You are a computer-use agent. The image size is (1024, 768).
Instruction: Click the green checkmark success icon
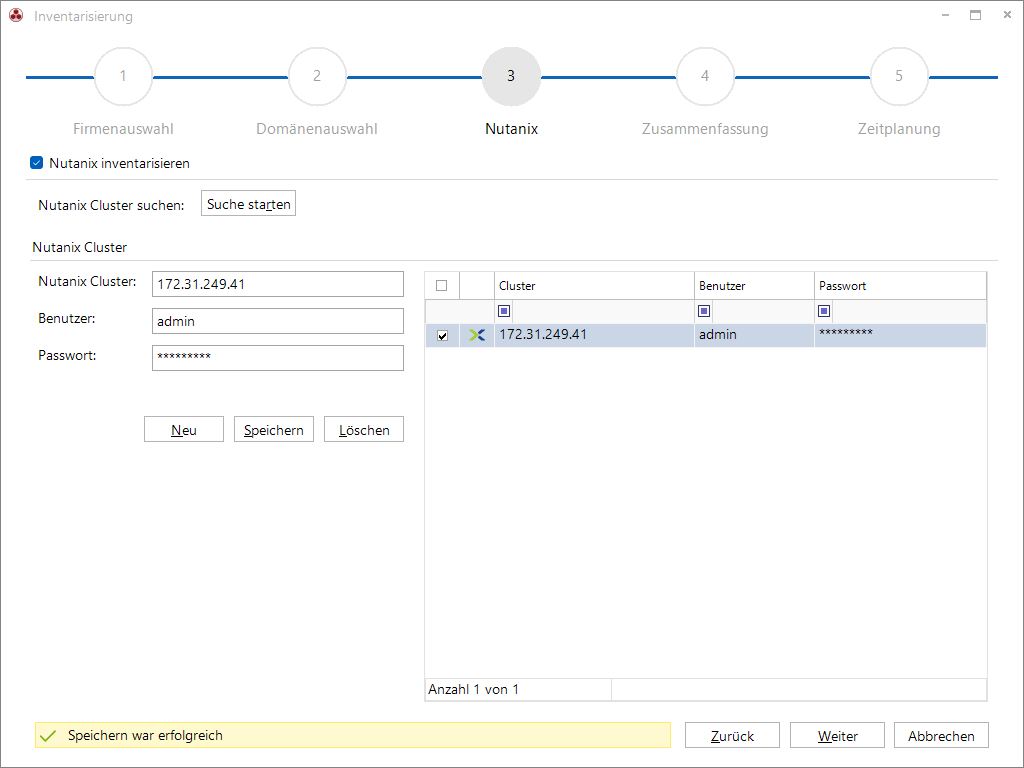coord(48,736)
